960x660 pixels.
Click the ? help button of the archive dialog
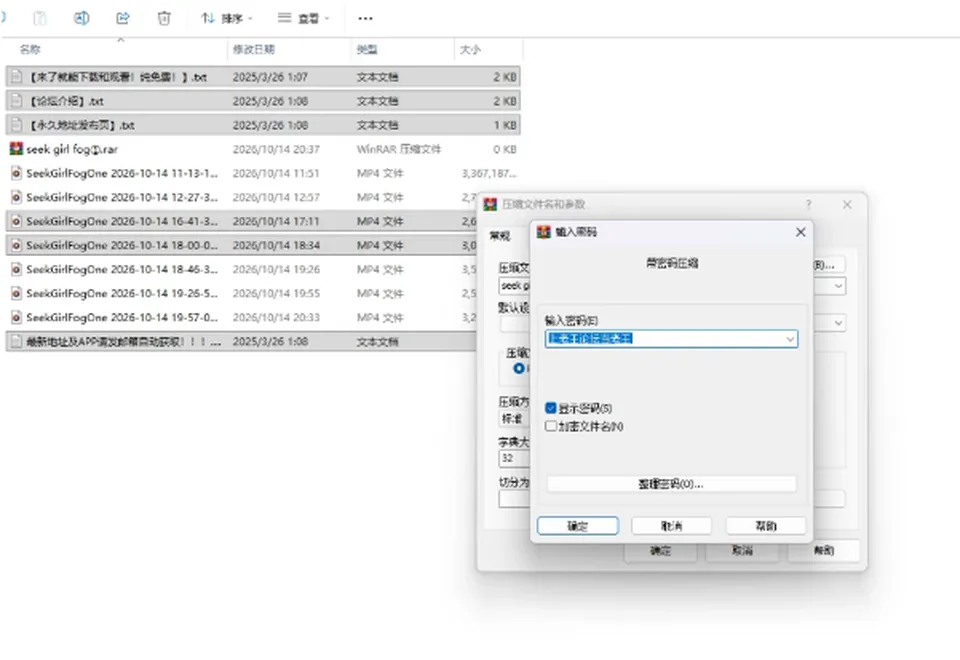tap(809, 204)
